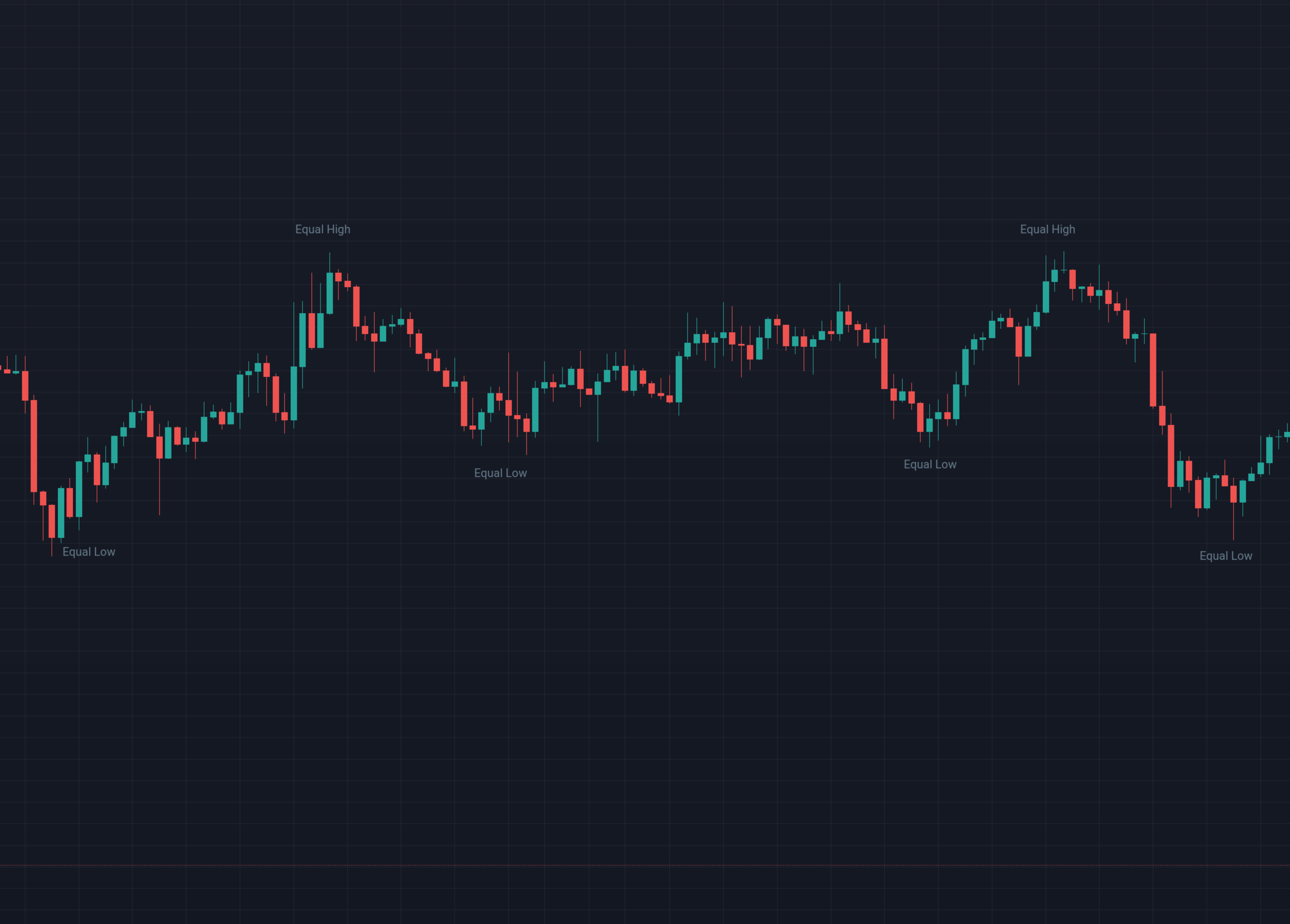The width and height of the screenshot is (1290, 924).
Task: Click the small green candle with longest lower wick mid-chart
Action: click(598, 388)
